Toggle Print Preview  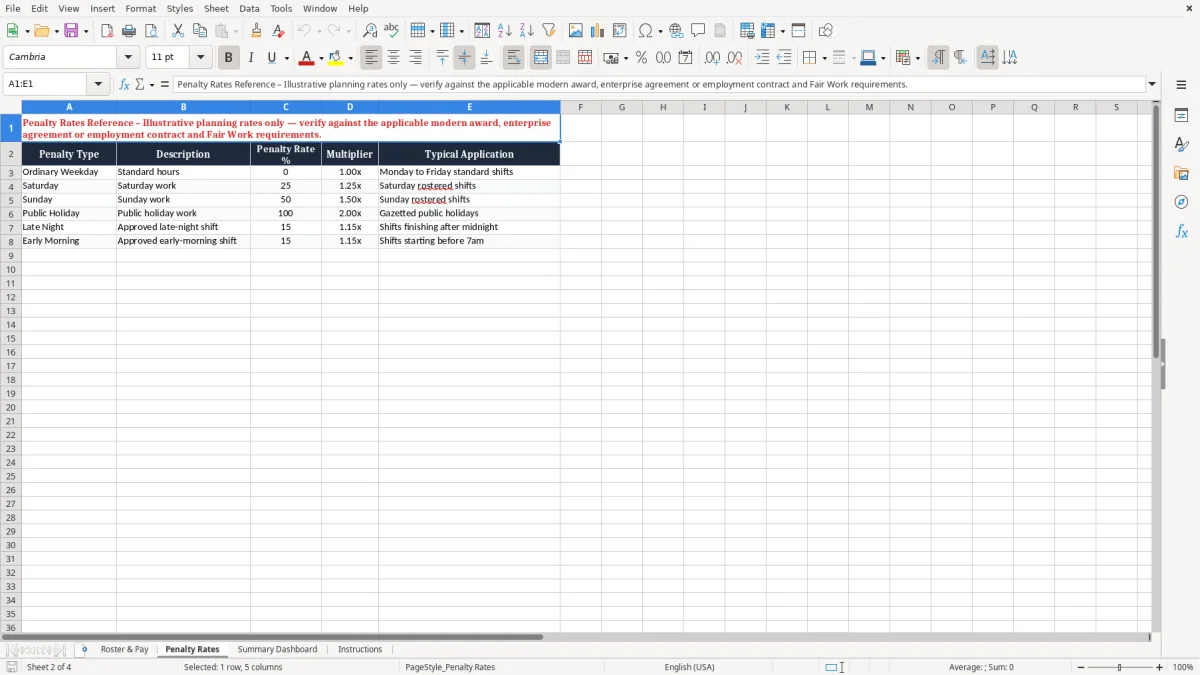[x=151, y=31]
